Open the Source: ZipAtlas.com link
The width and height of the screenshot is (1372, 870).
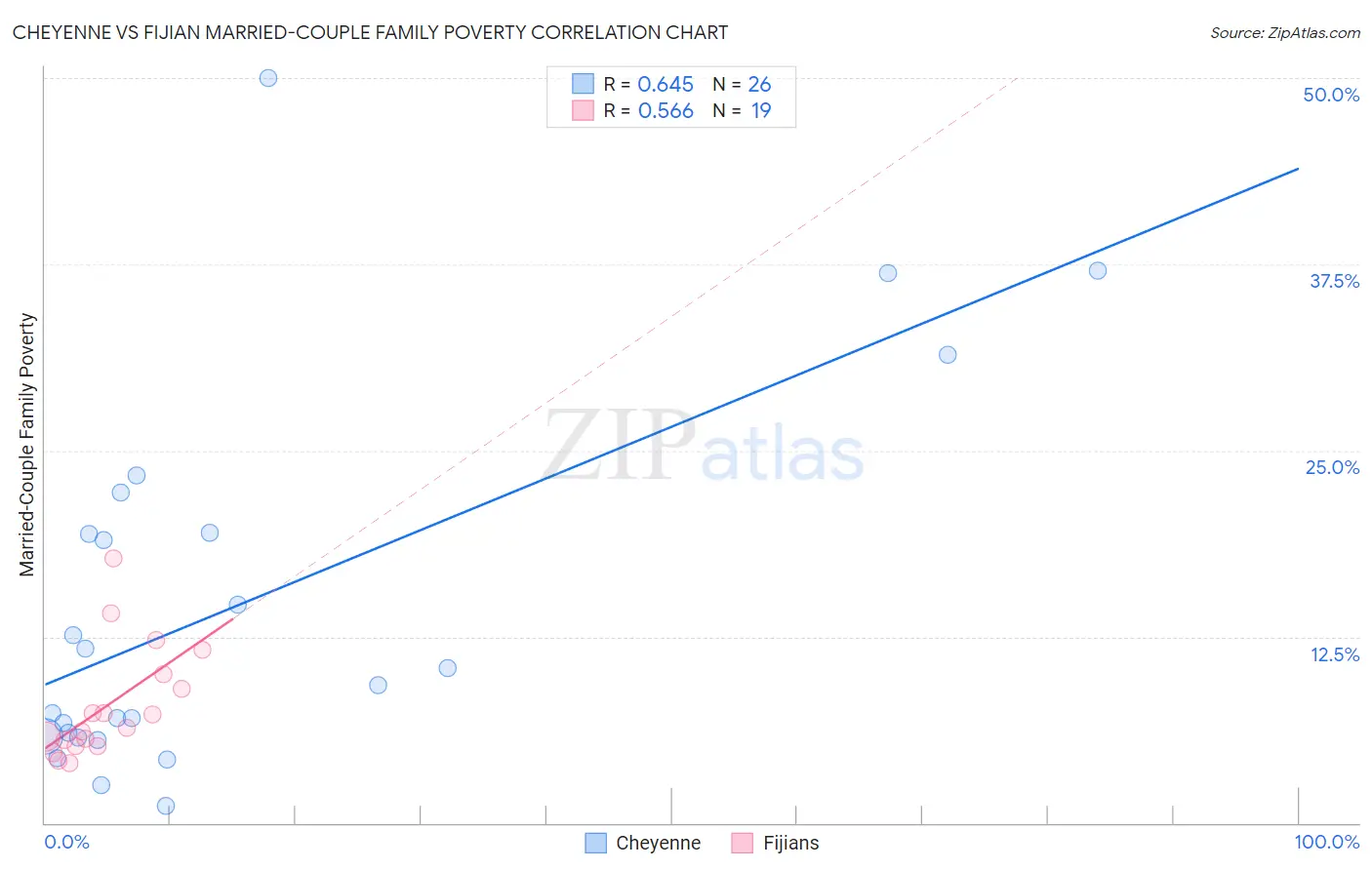point(1284,33)
